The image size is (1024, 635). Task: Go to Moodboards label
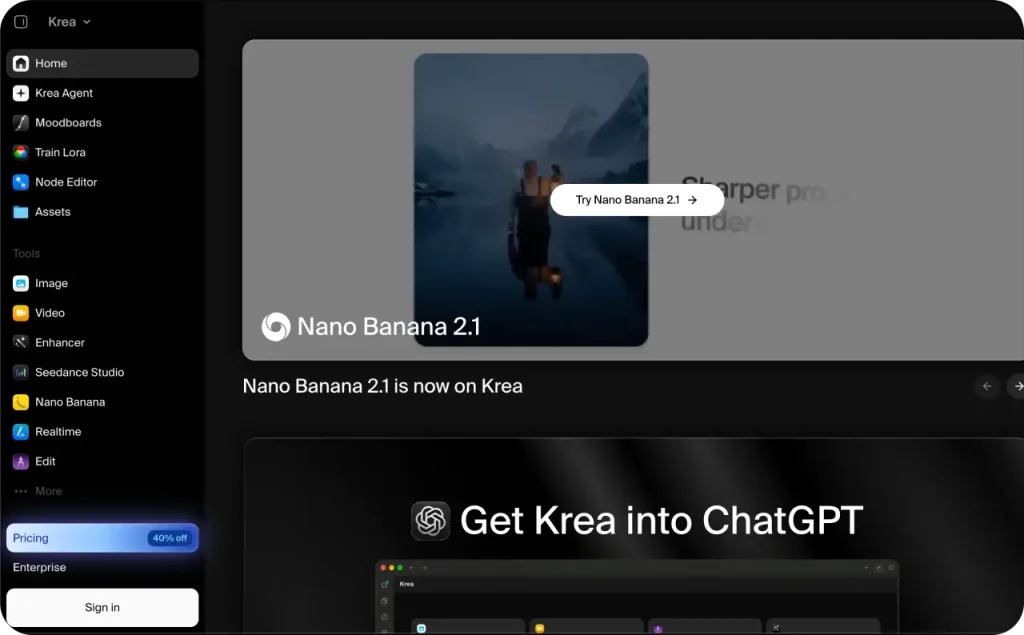click(69, 123)
